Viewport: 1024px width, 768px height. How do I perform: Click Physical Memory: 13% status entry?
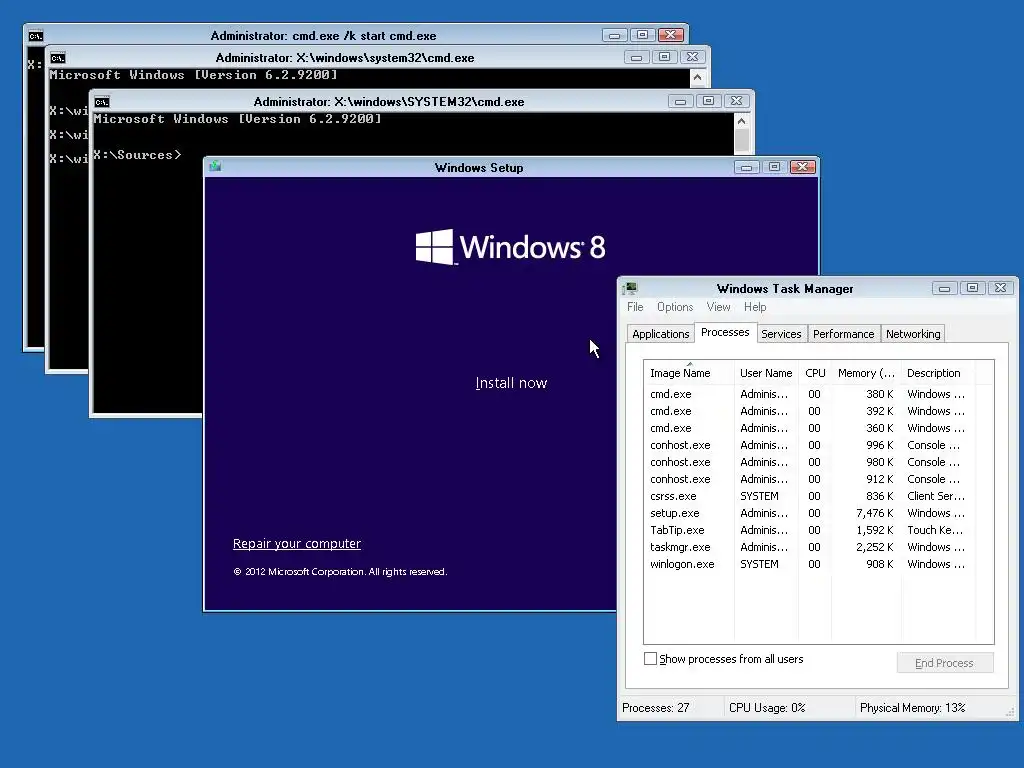coord(912,708)
